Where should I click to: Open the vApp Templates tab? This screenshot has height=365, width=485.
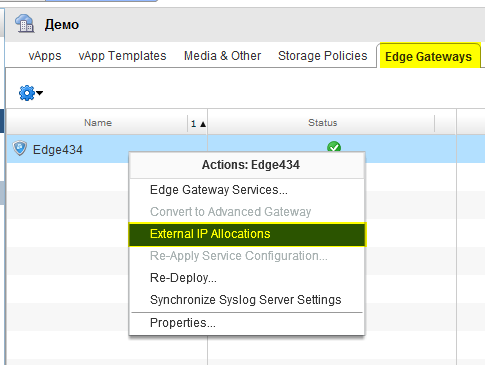coord(122,56)
